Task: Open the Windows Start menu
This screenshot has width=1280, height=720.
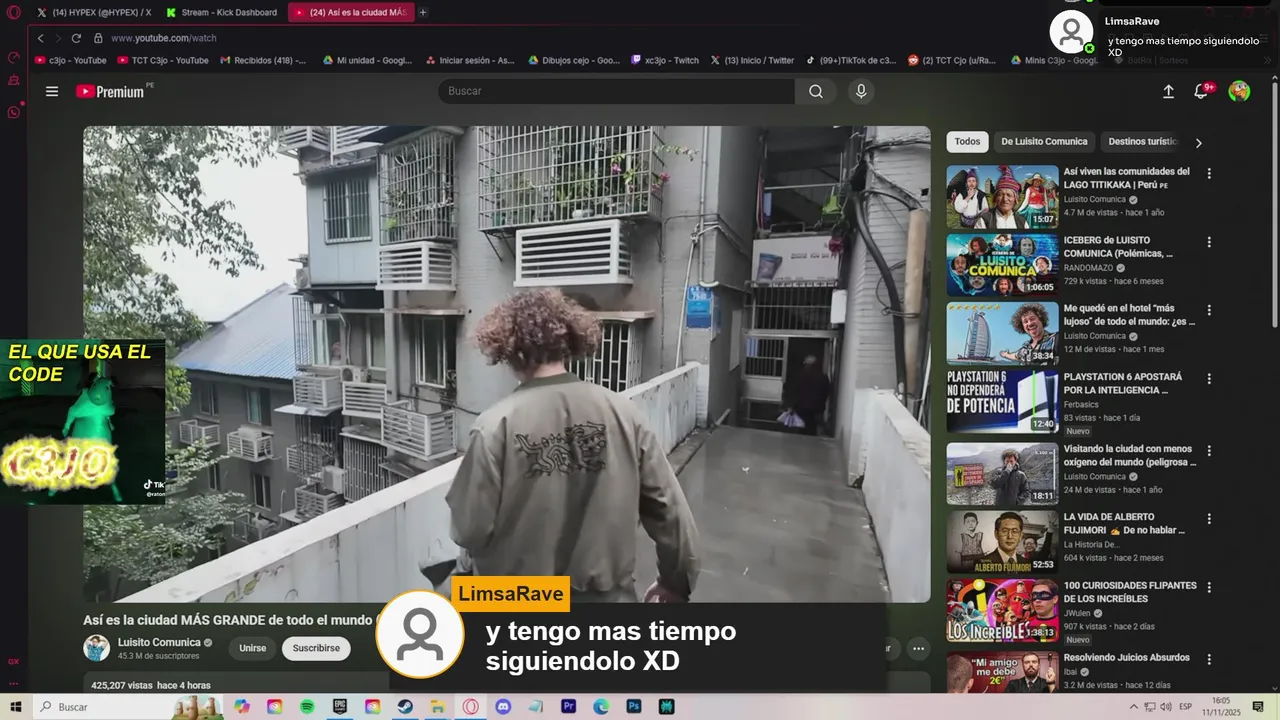Action: [x=14, y=707]
